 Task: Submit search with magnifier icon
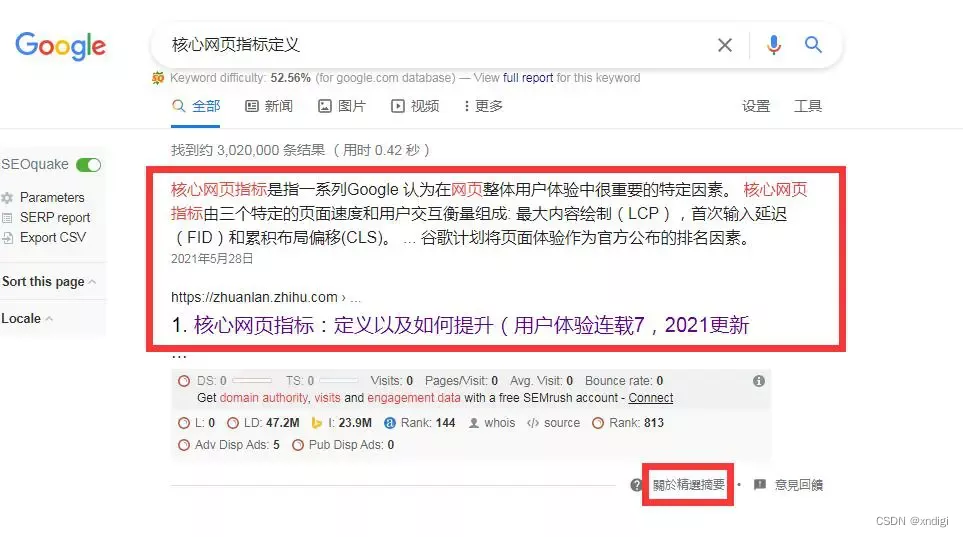coord(813,45)
